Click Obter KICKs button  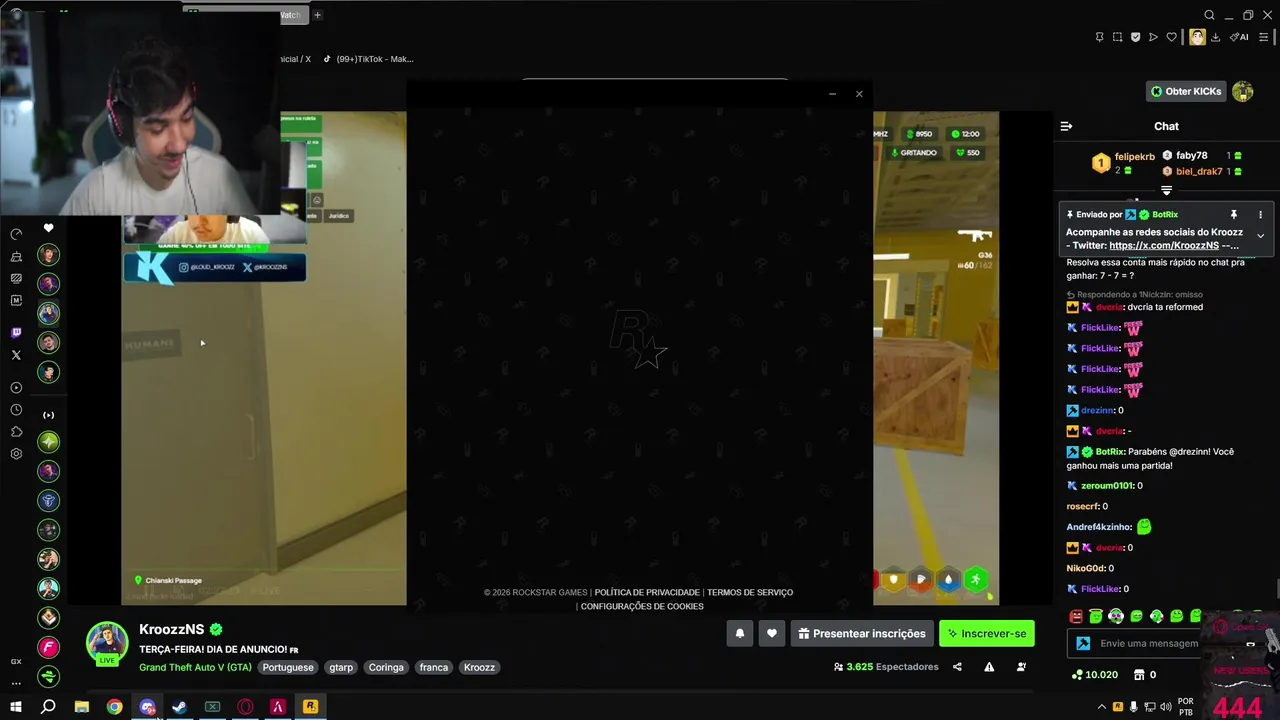pyautogui.click(x=1186, y=91)
